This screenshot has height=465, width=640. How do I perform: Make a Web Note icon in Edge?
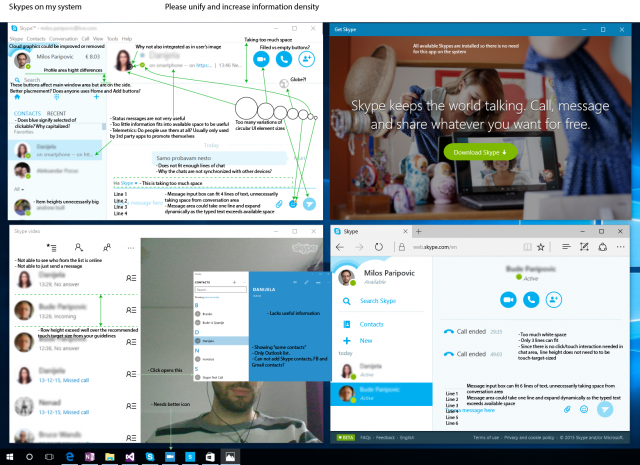(584, 247)
